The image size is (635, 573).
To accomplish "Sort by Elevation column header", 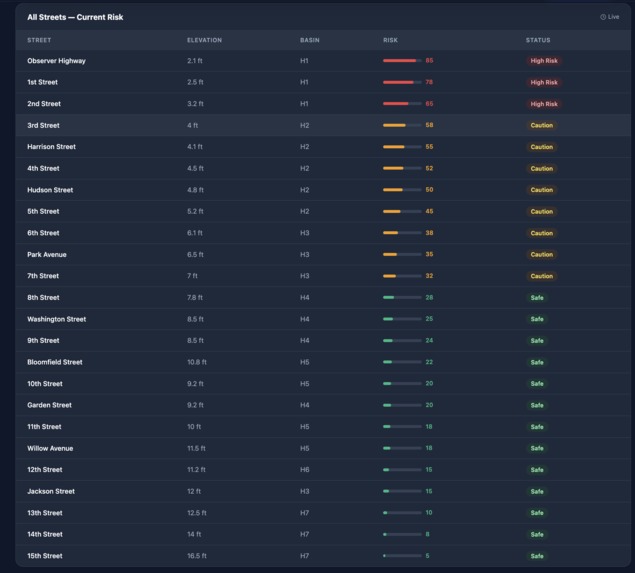I will point(205,40).
